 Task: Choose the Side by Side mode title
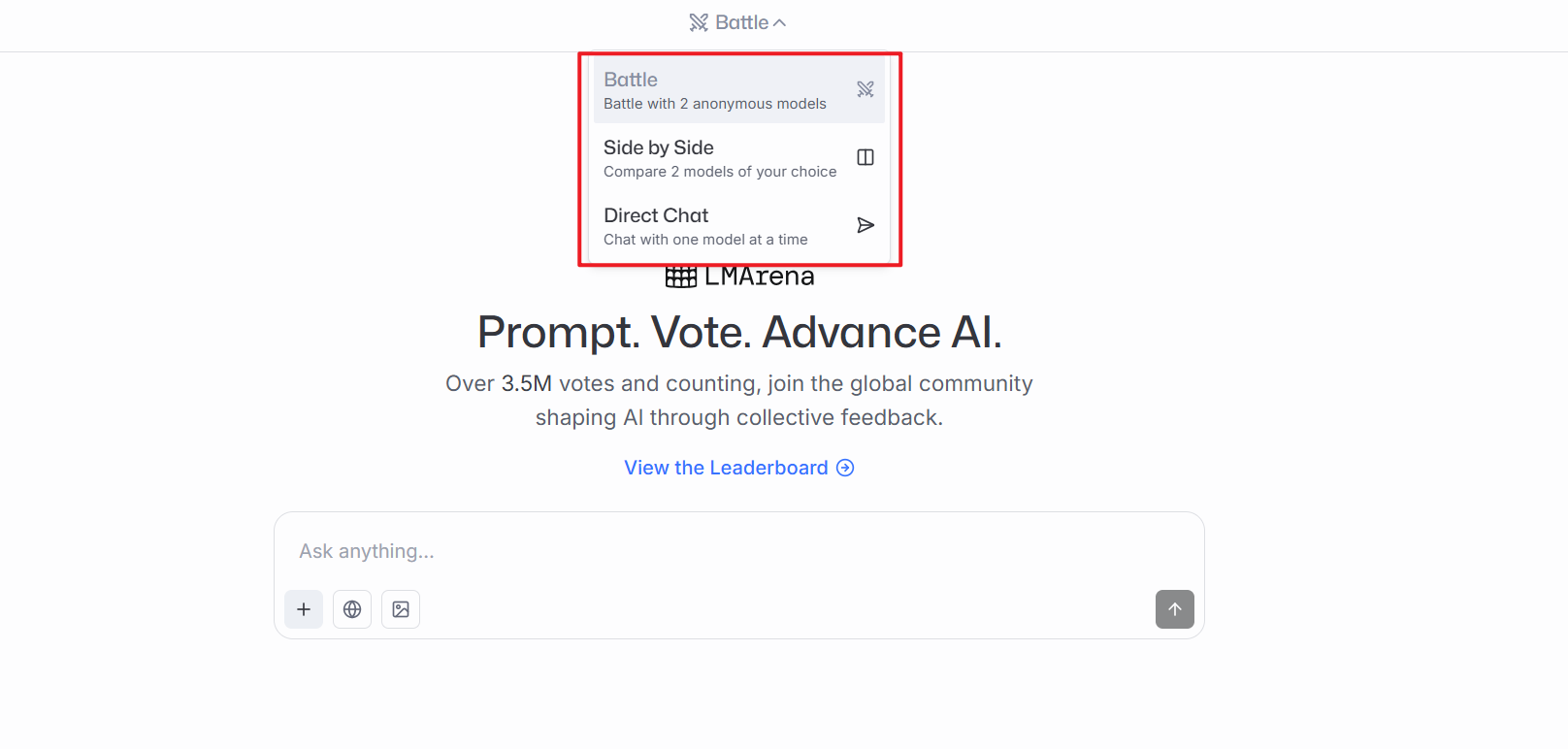pyautogui.click(x=659, y=147)
